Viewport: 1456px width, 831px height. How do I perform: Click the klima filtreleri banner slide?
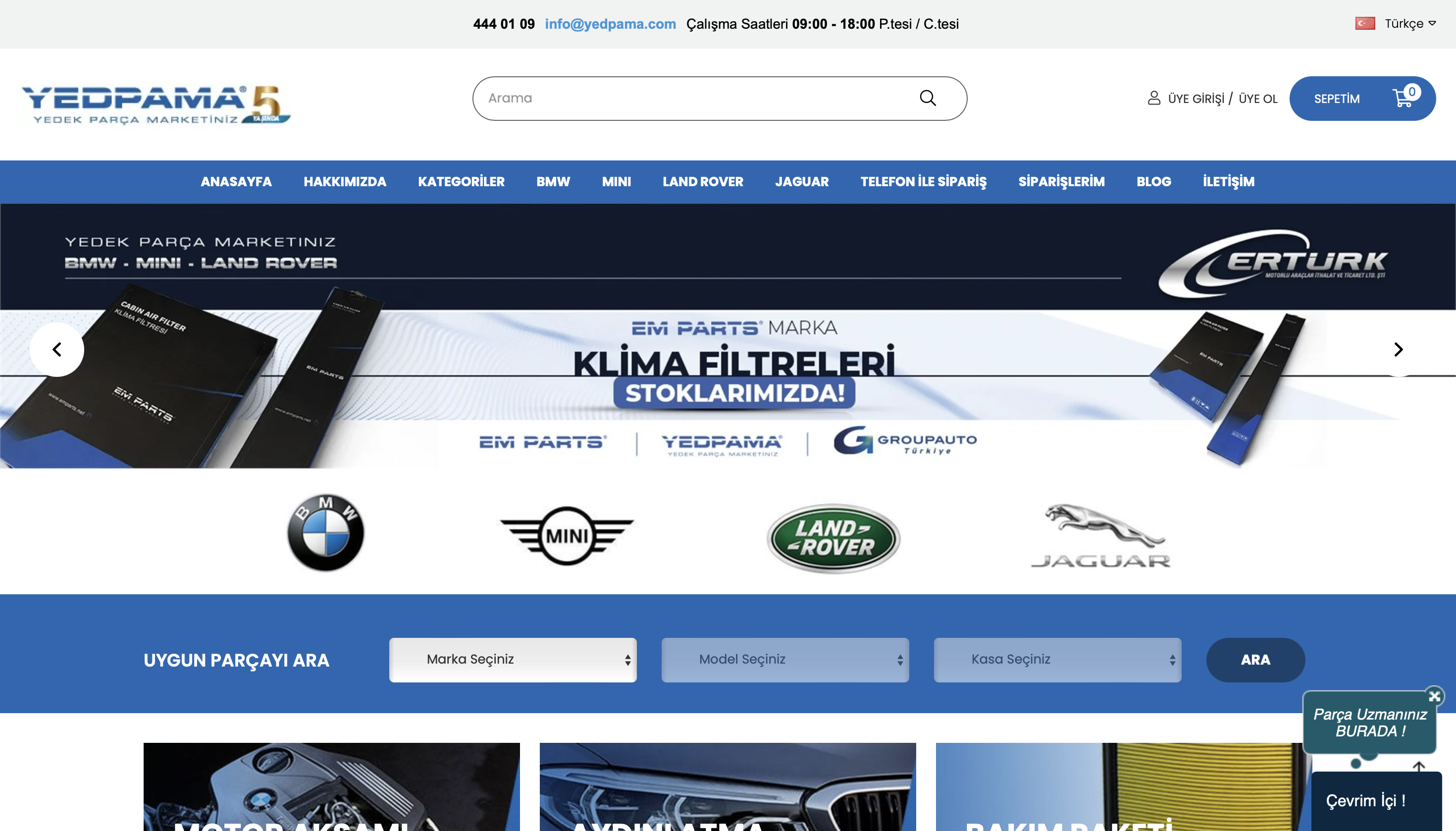[728, 336]
